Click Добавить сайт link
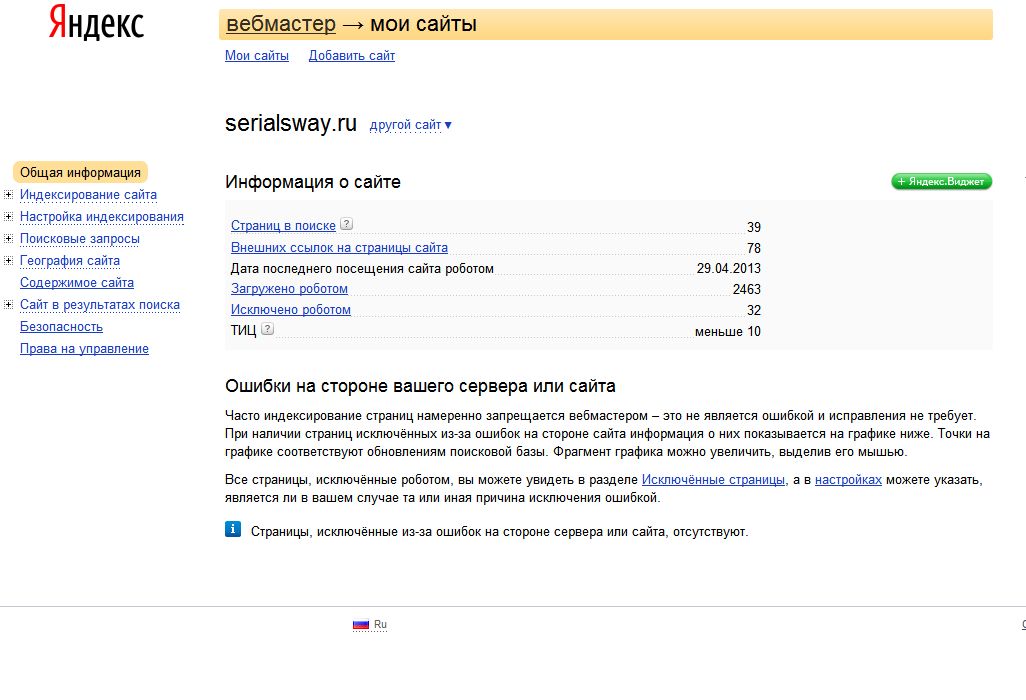This screenshot has width=1026, height=700. click(x=351, y=56)
